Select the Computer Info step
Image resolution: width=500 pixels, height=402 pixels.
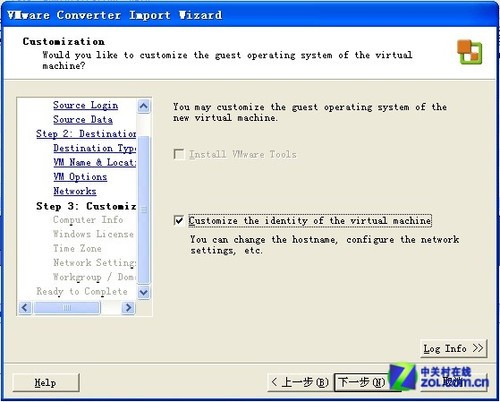pyautogui.click(x=88, y=220)
